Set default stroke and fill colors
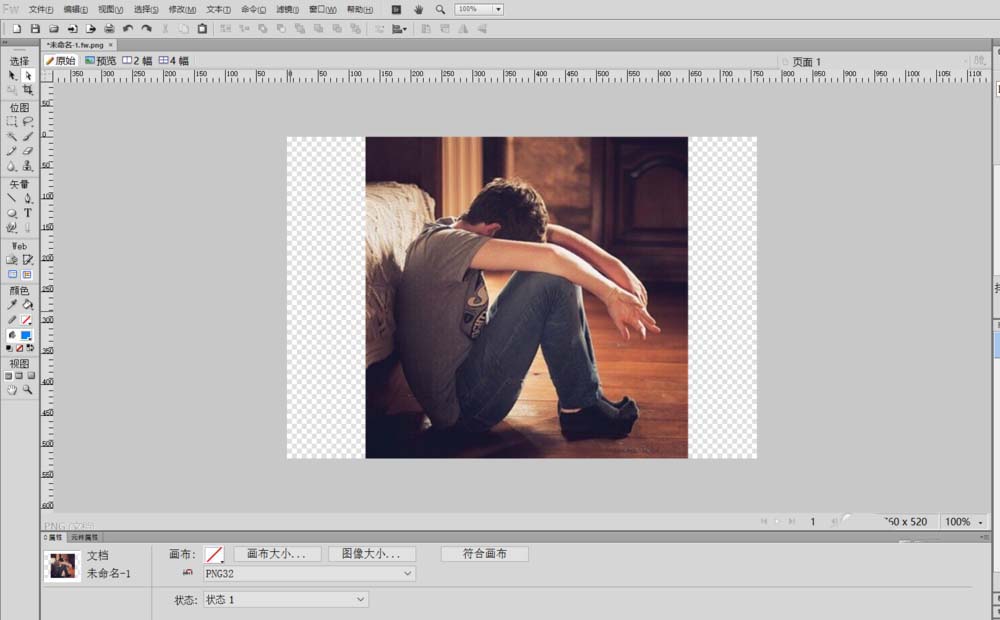 9,348
